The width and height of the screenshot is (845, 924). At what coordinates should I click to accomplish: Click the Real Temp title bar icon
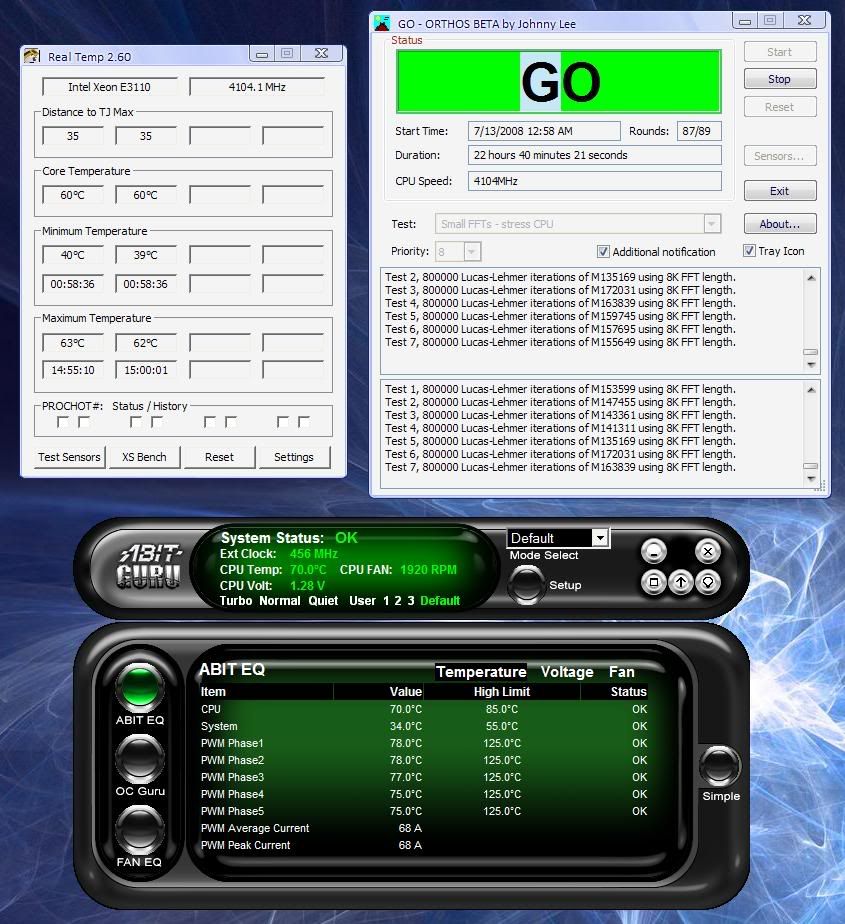click(x=32, y=56)
